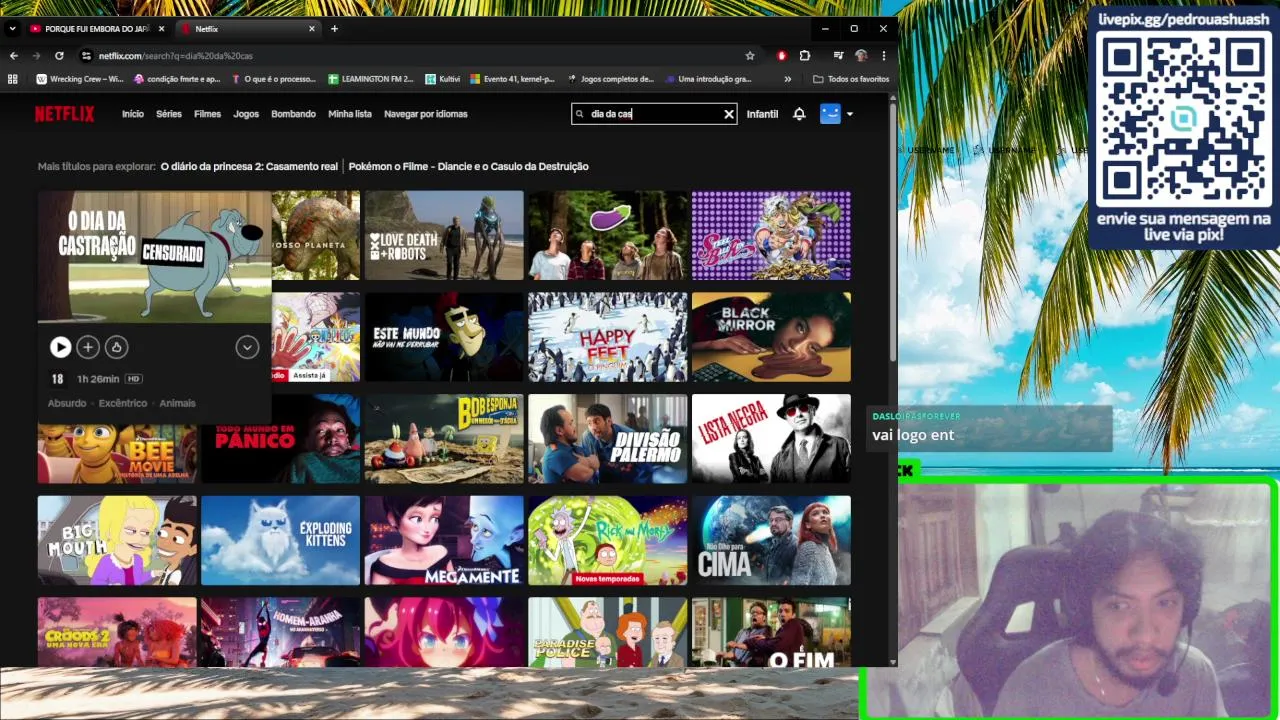
Task: Open the Chrome extensions puzzle icon
Action: 805,56
